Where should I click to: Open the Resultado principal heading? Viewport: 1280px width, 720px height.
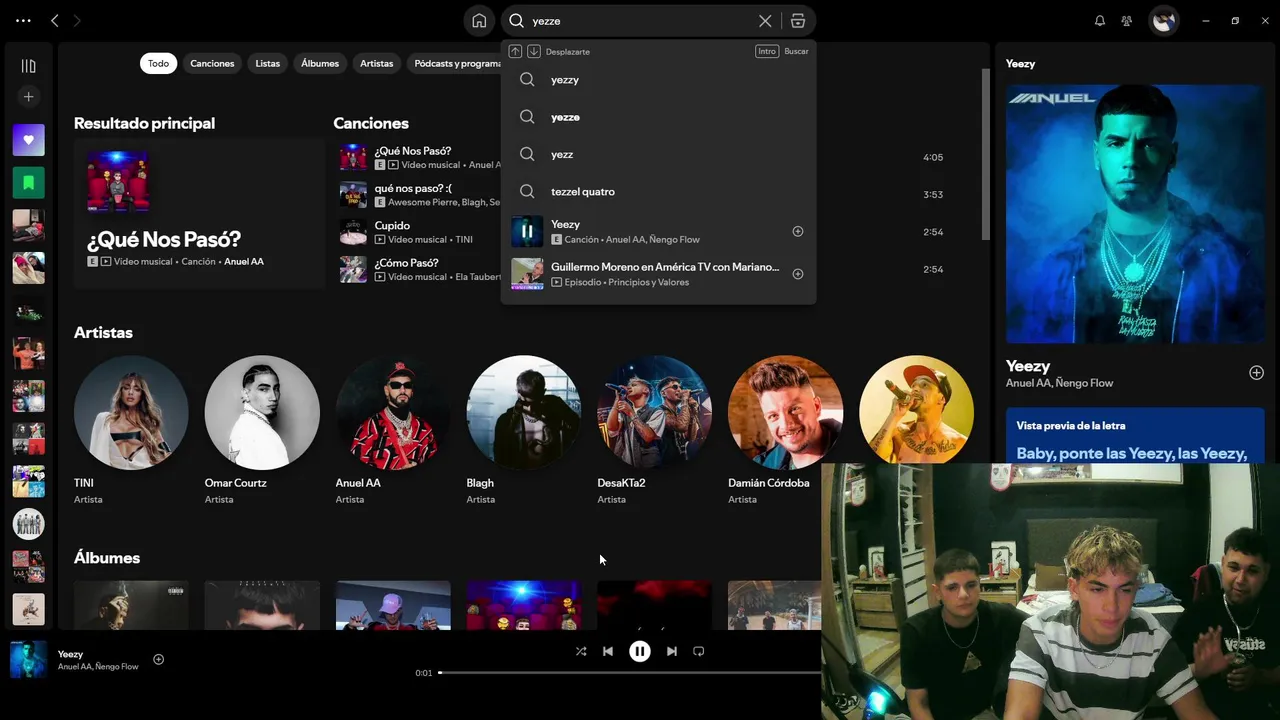point(144,123)
